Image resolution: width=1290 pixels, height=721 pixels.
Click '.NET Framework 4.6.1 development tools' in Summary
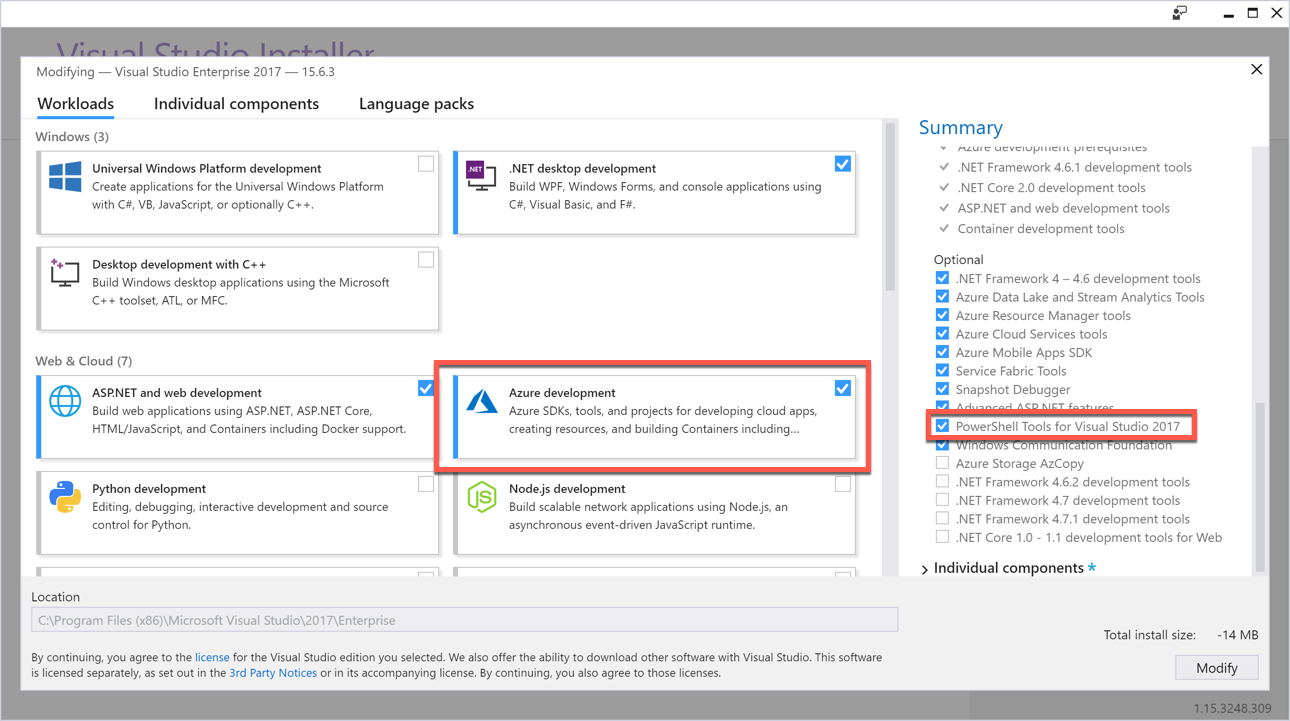pos(1074,168)
